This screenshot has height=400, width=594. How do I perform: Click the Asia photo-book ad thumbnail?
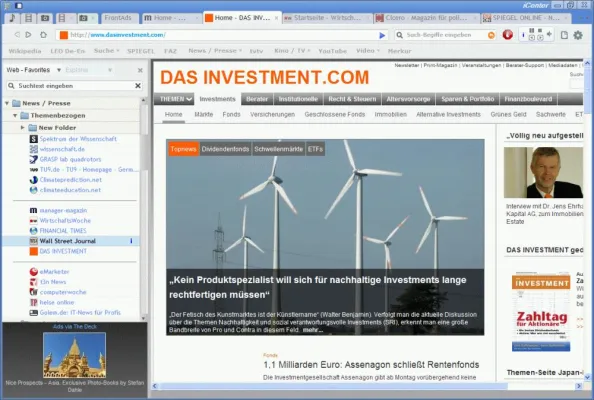(75, 355)
